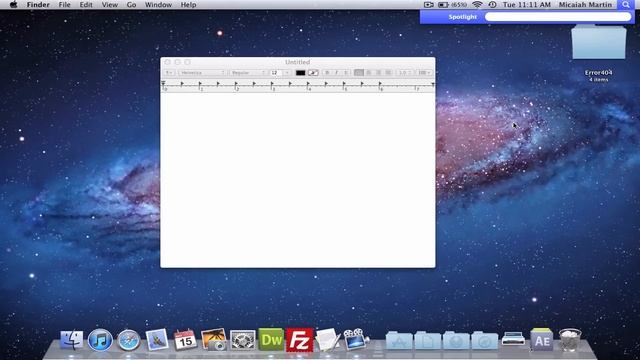Image resolution: width=640 pixels, height=360 pixels.
Task: Open the line spacing dropdown
Action: (404, 73)
